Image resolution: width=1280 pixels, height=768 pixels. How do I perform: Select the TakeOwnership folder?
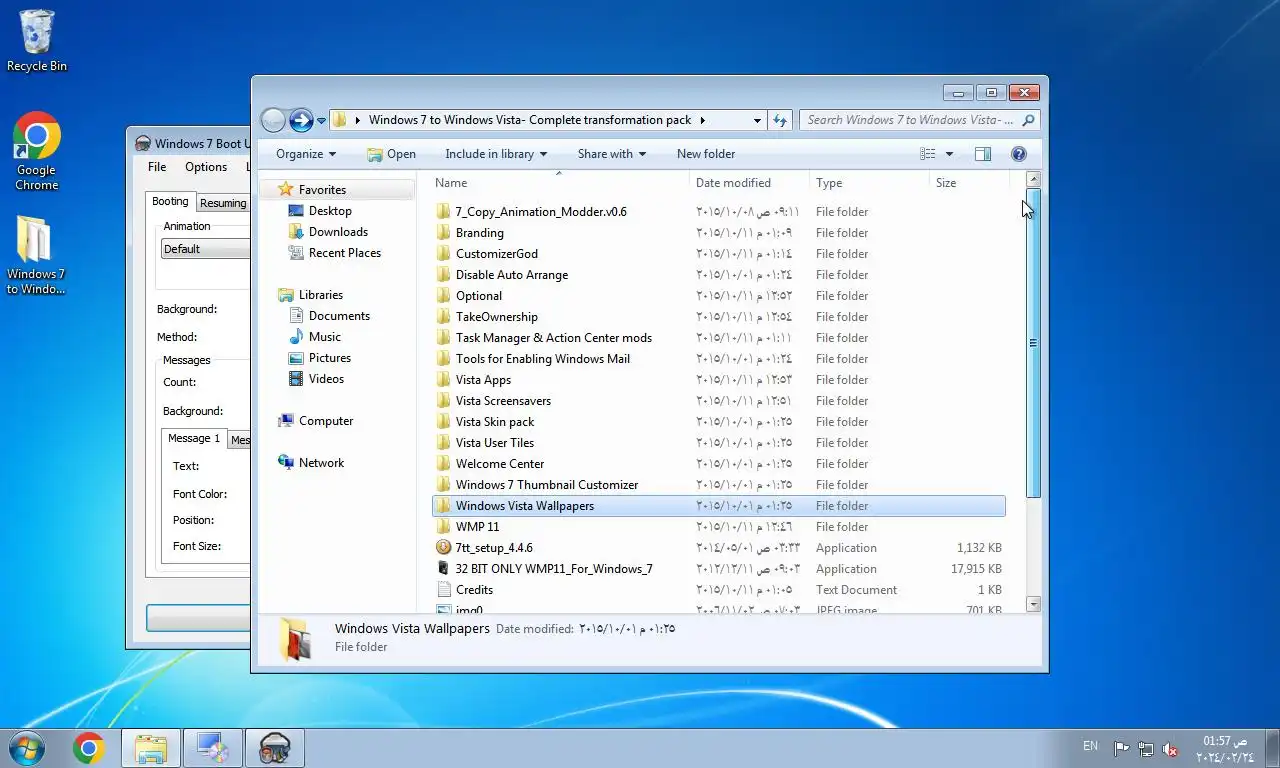click(x=718, y=317)
